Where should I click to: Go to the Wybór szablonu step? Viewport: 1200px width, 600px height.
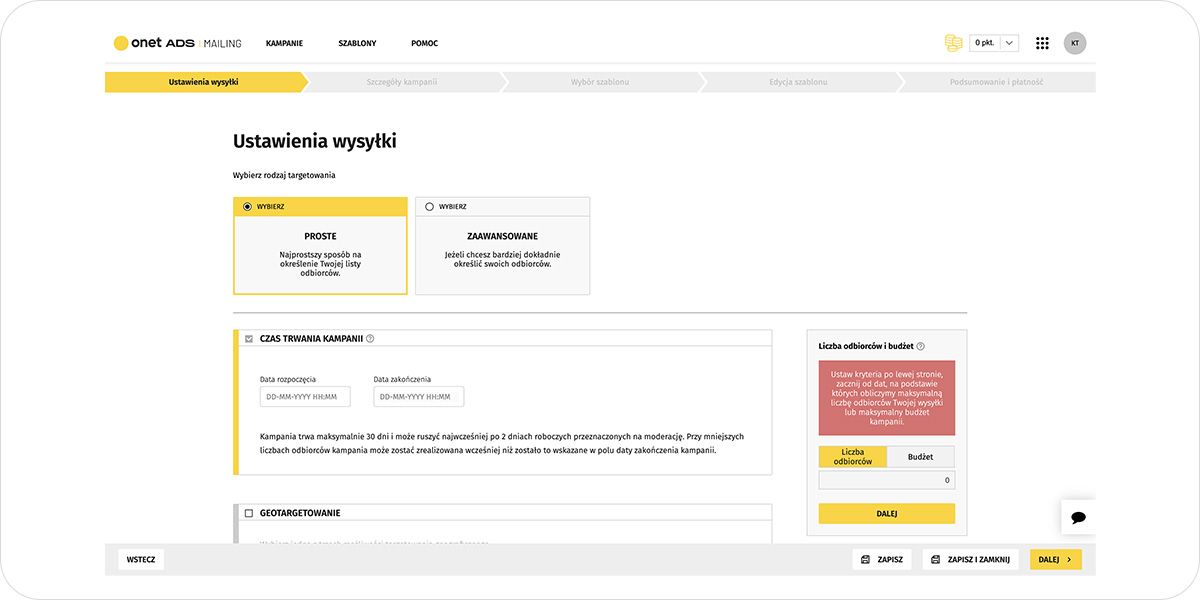(x=600, y=82)
